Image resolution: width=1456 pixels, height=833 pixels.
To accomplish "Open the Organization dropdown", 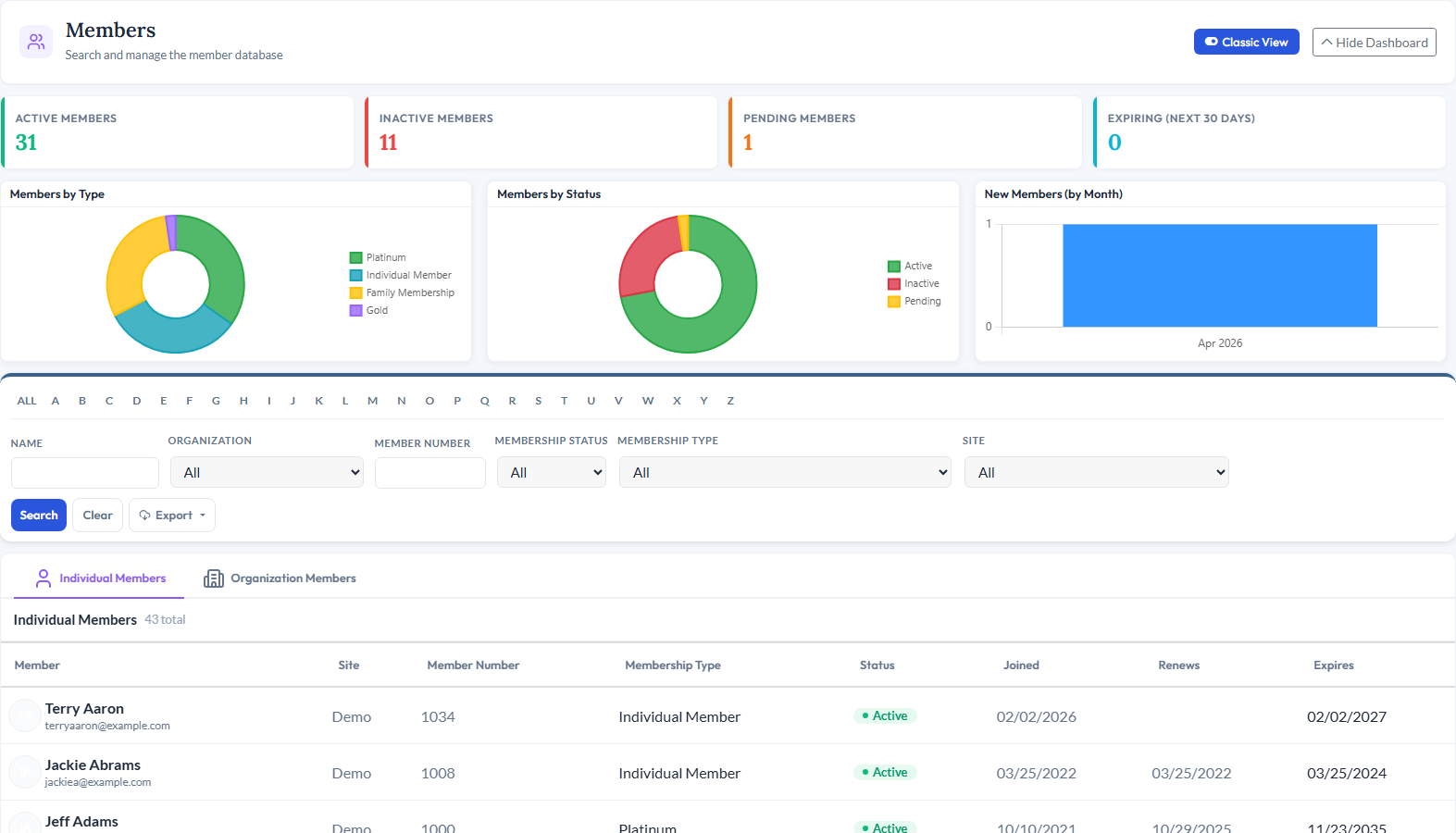I will 267,472.
